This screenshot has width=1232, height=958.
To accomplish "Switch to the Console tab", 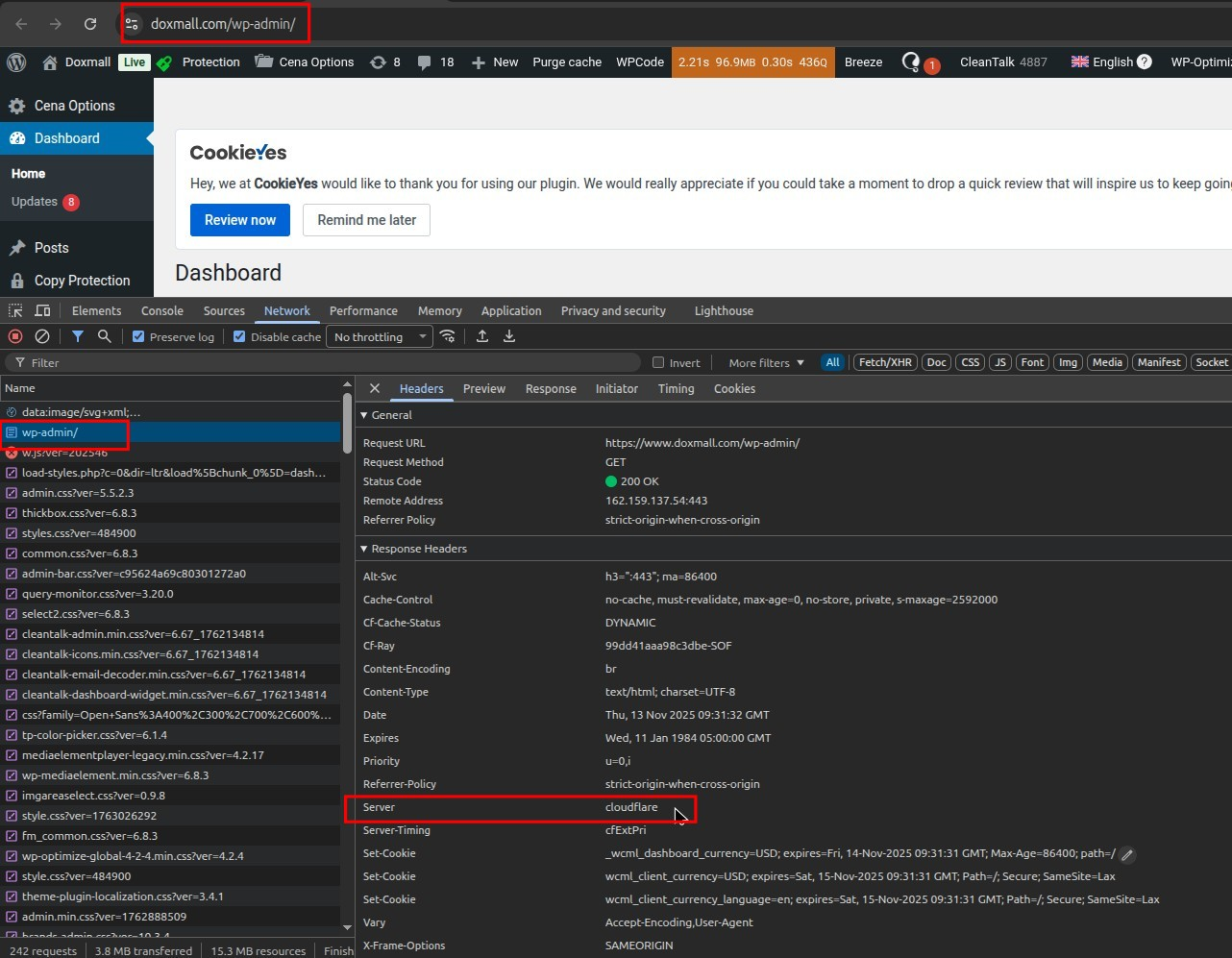I will click(x=161, y=311).
